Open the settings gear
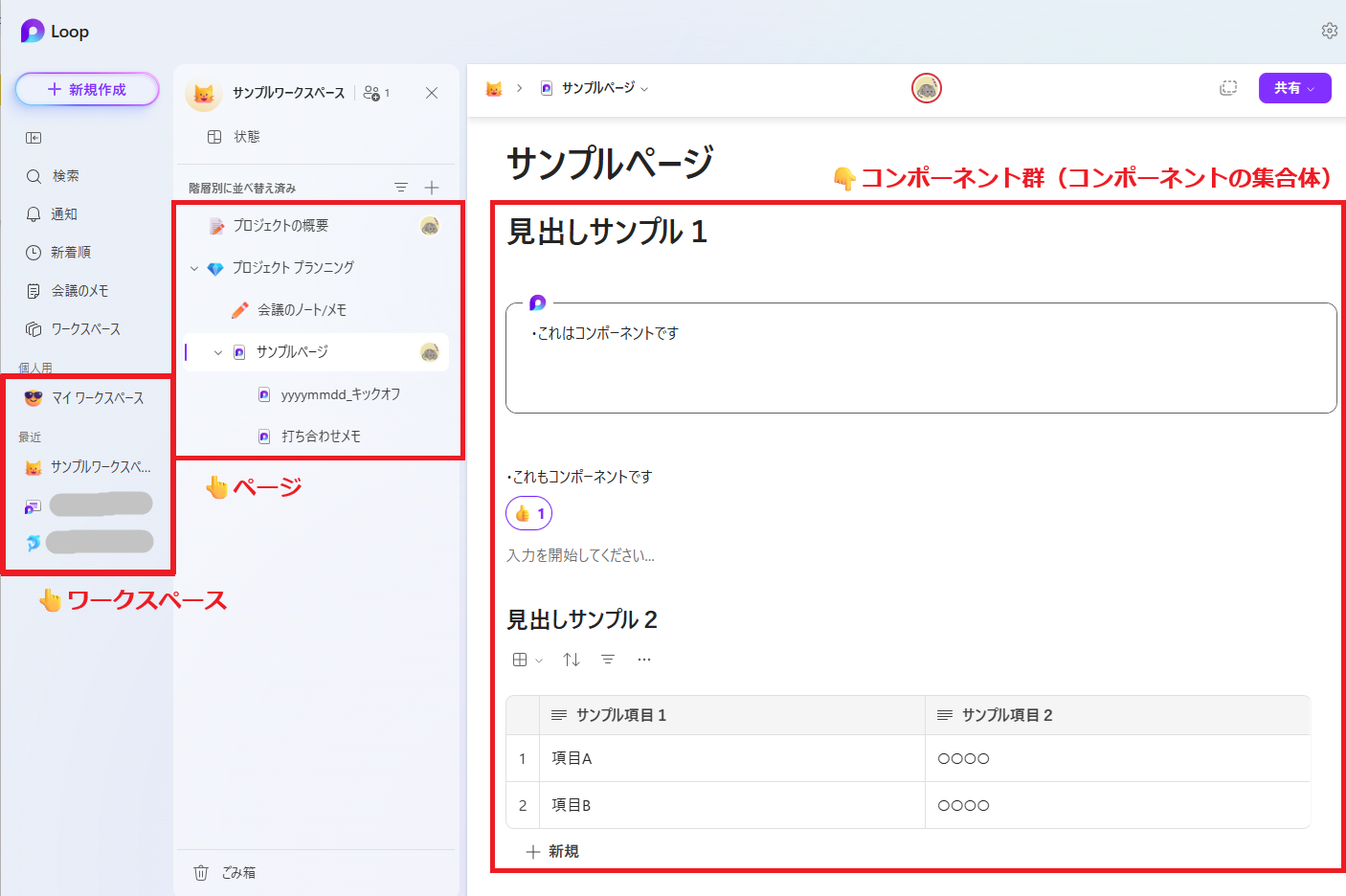The height and width of the screenshot is (896, 1346). pos(1330,30)
